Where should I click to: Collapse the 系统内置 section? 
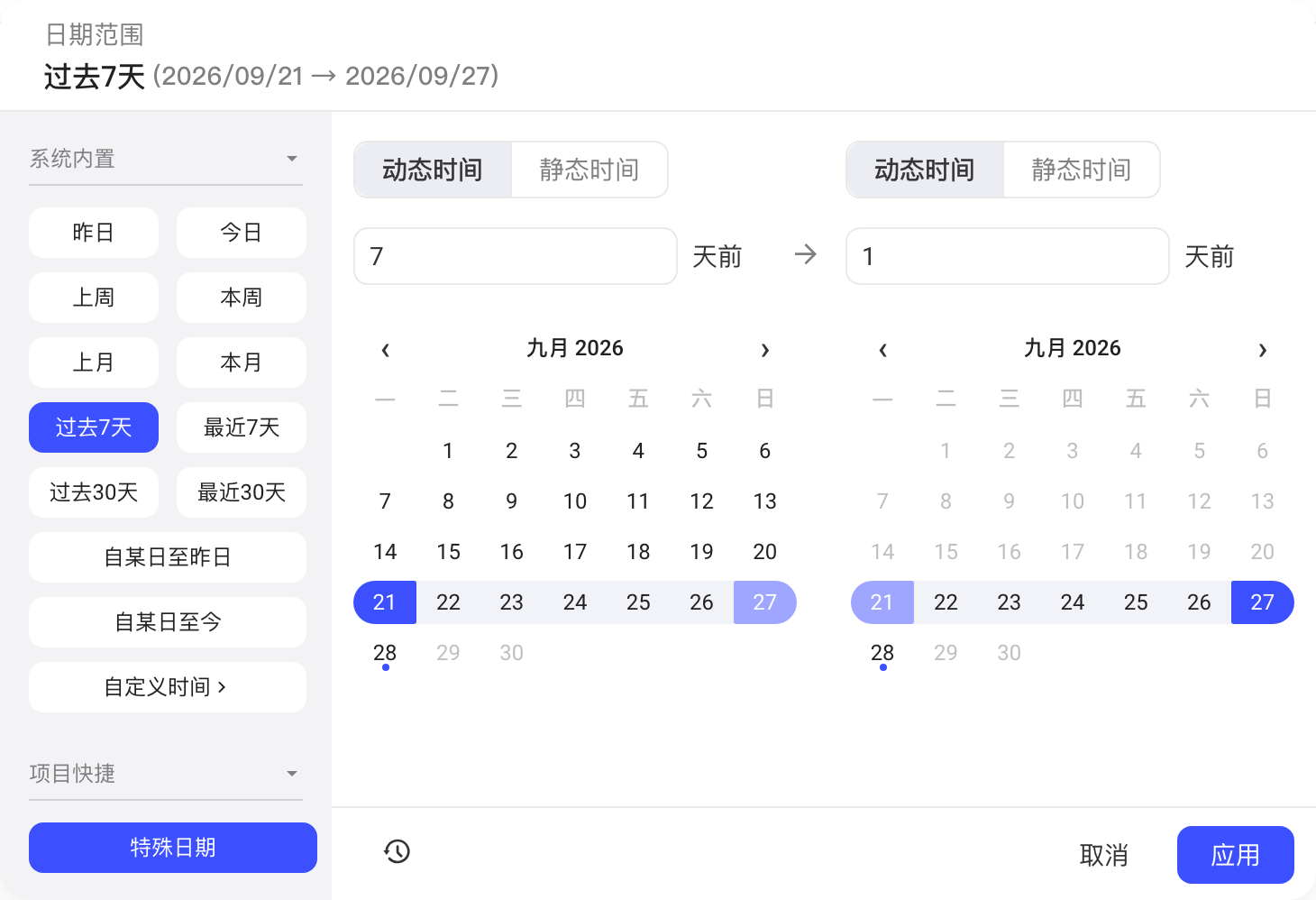[166, 159]
